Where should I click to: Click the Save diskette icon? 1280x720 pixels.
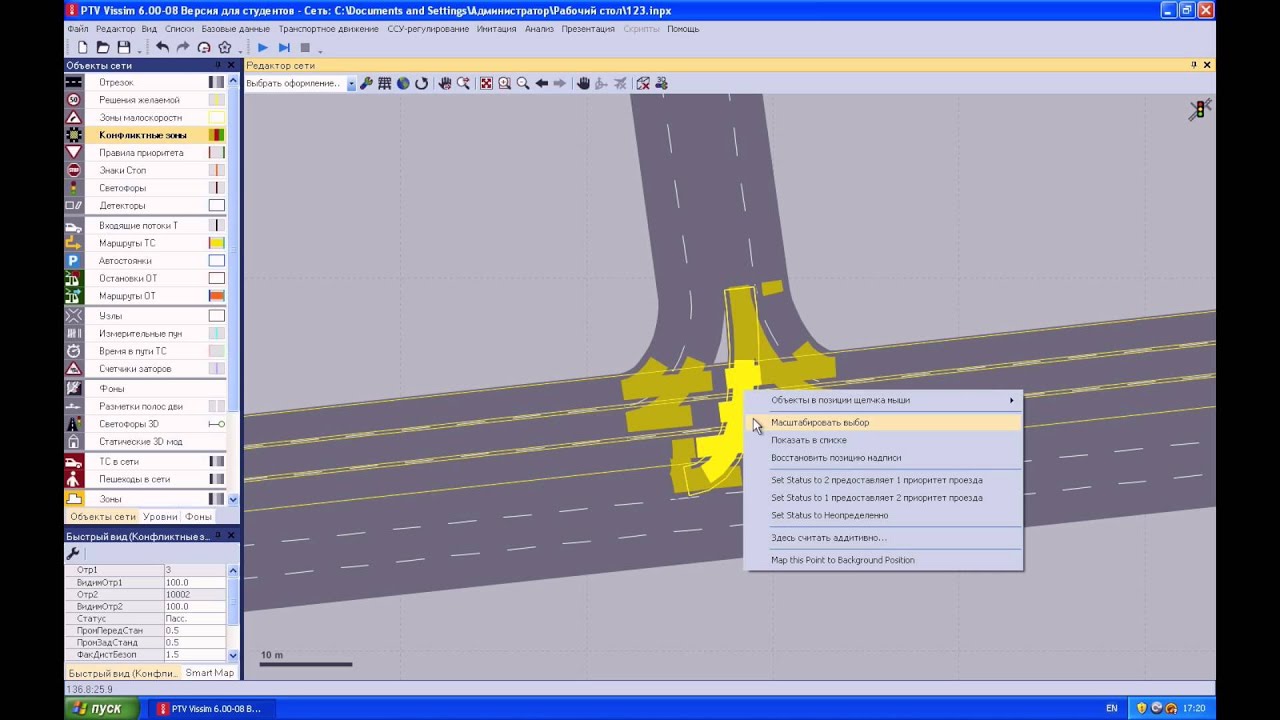[x=124, y=47]
